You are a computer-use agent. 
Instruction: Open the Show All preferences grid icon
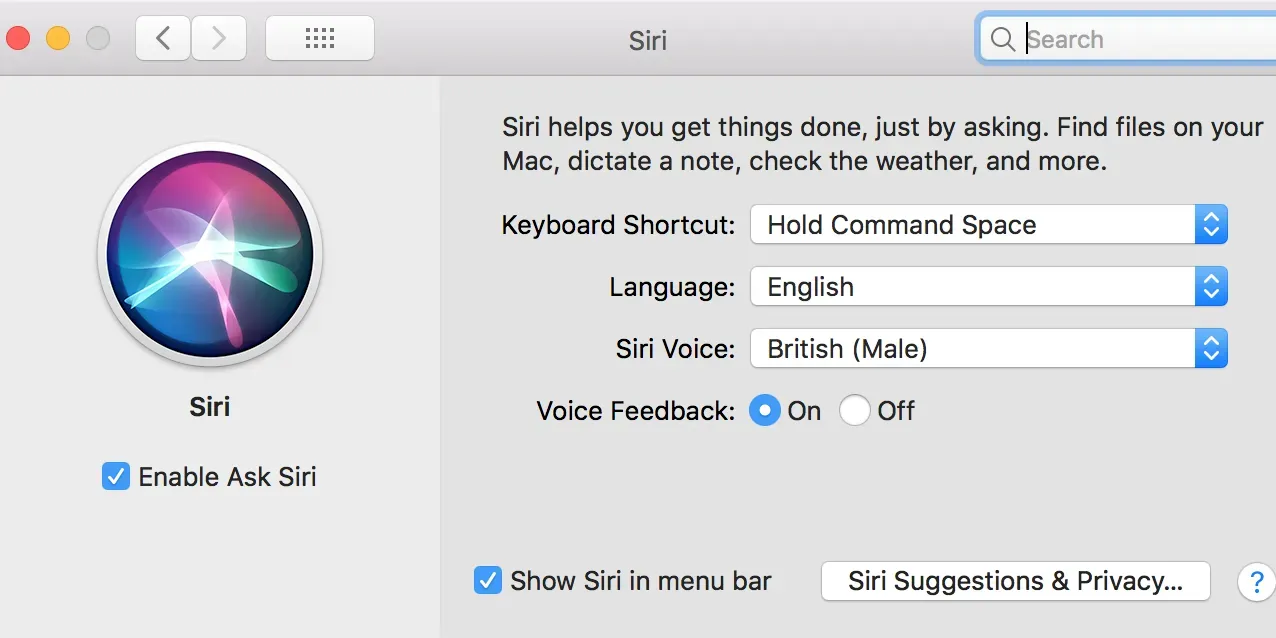coord(319,37)
